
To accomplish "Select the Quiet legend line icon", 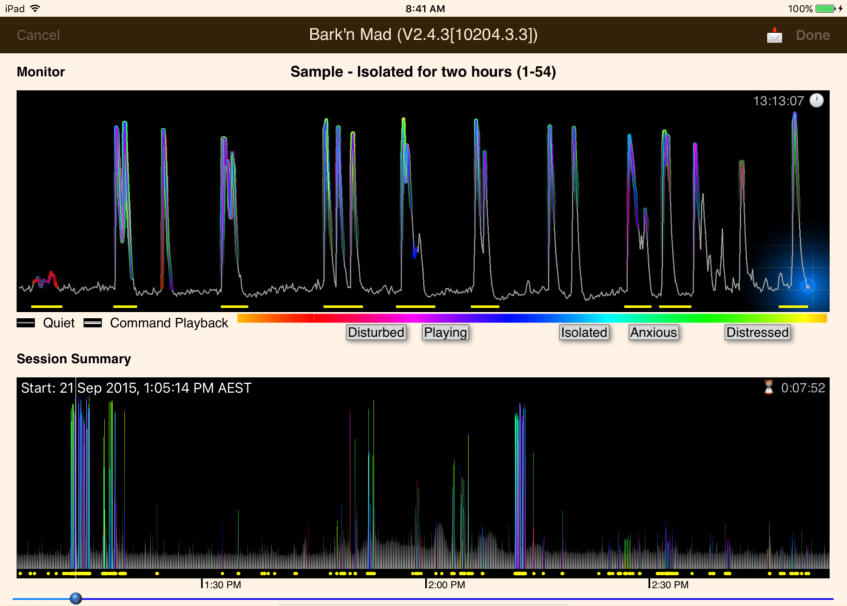I will point(27,324).
